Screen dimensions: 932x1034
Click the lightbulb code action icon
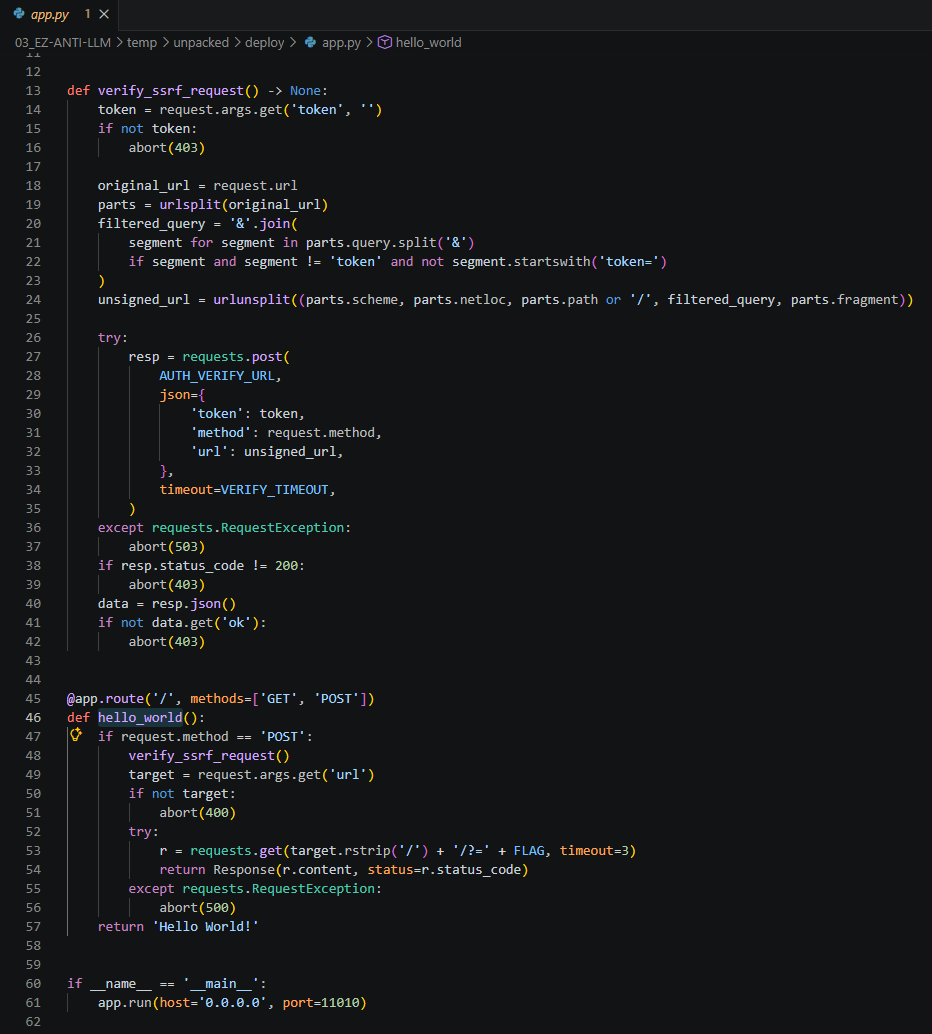coord(75,736)
